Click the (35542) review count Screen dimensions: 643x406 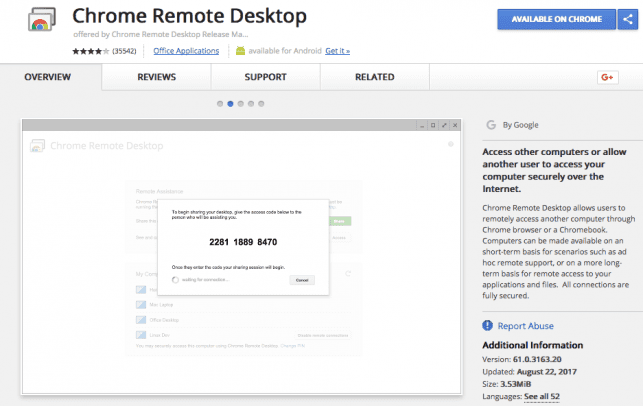124,51
